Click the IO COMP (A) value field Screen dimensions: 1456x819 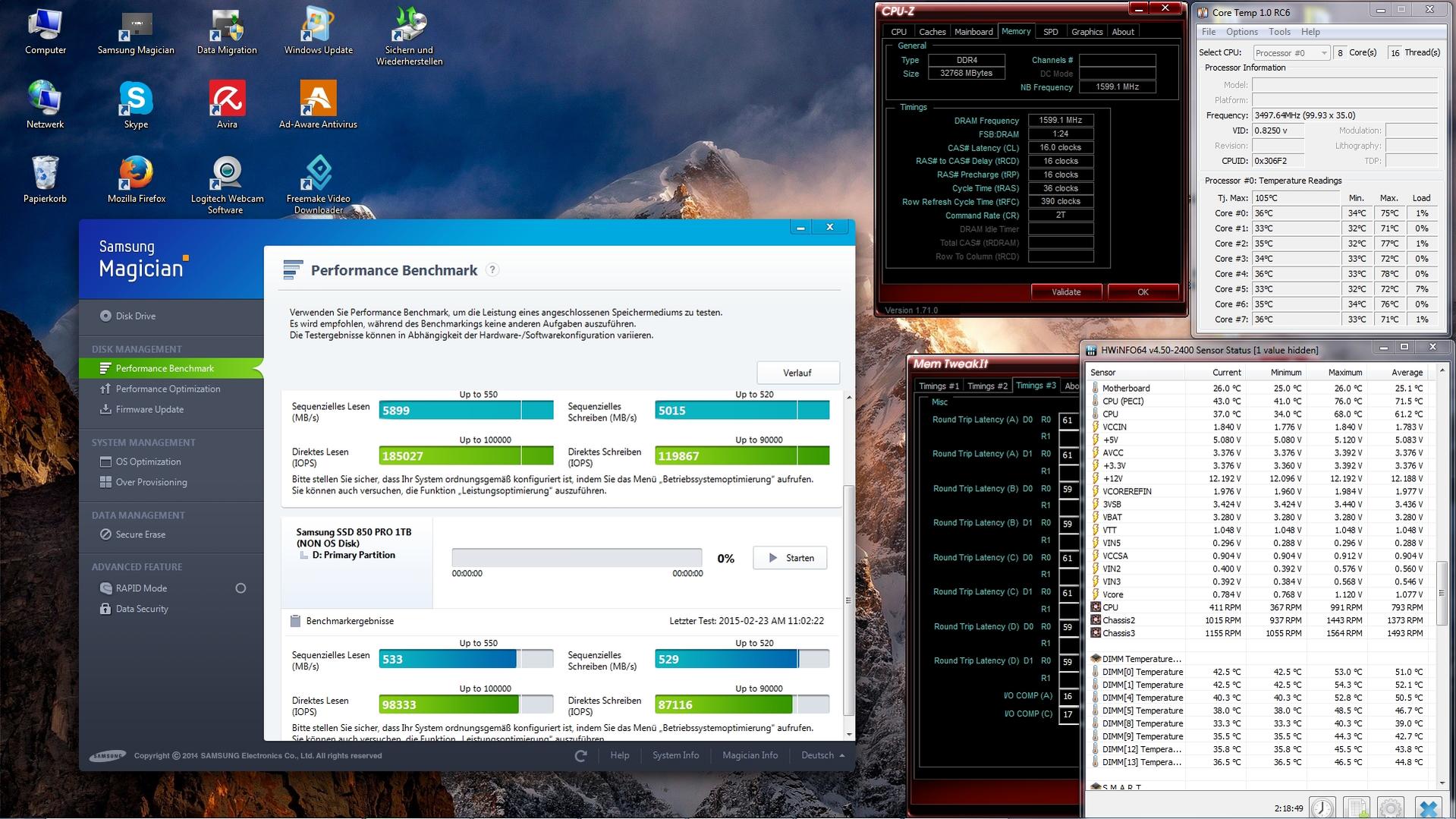(x=1068, y=696)
